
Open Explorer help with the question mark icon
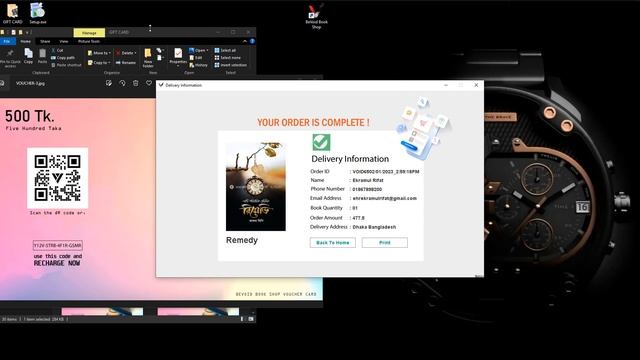pos(252,41)
